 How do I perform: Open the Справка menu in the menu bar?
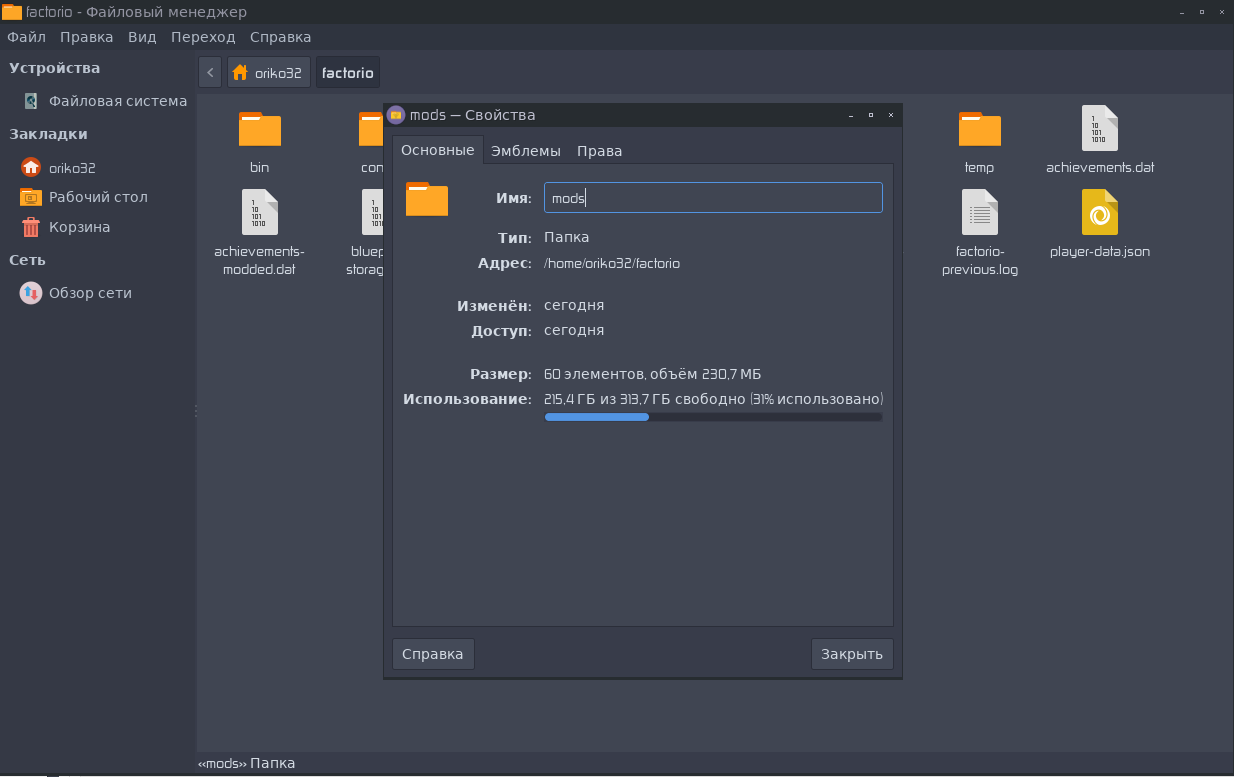pyautogui.click(x=280, y=37)
